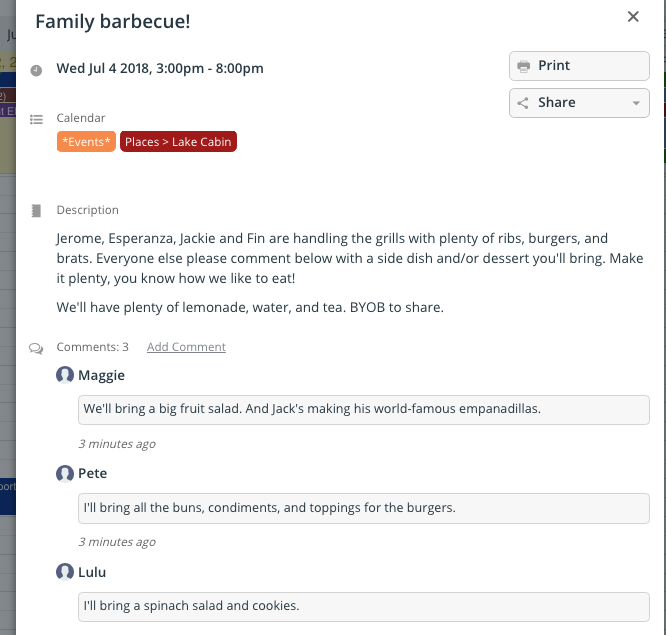The image size is (666, 635).
Task: Close the event details dialog
Action: tap(633, 17)
